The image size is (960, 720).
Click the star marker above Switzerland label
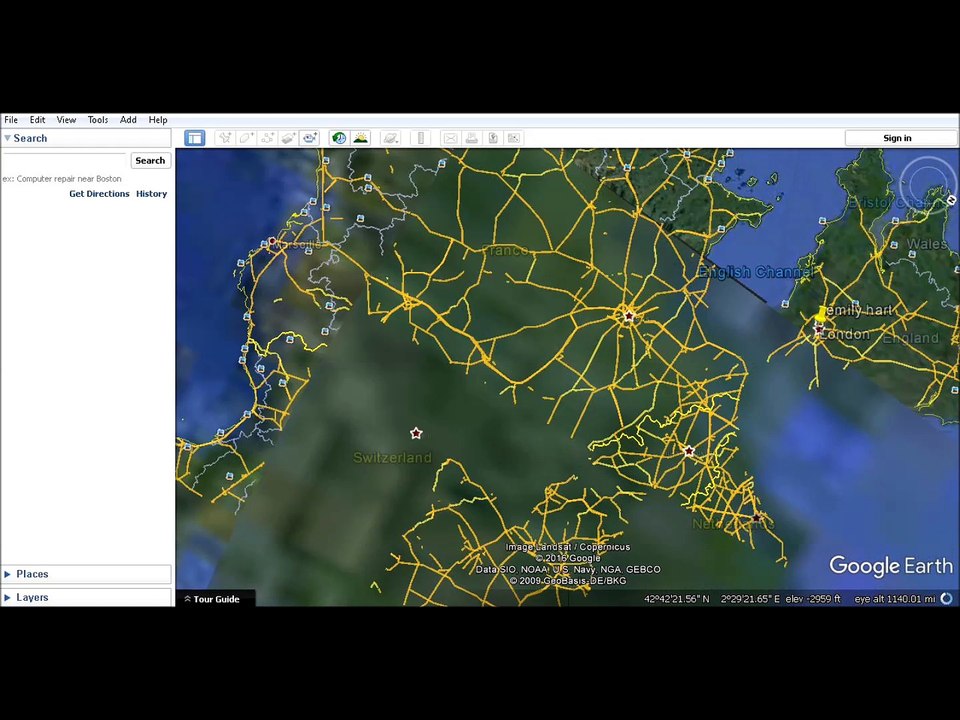(x=416, y=433)
